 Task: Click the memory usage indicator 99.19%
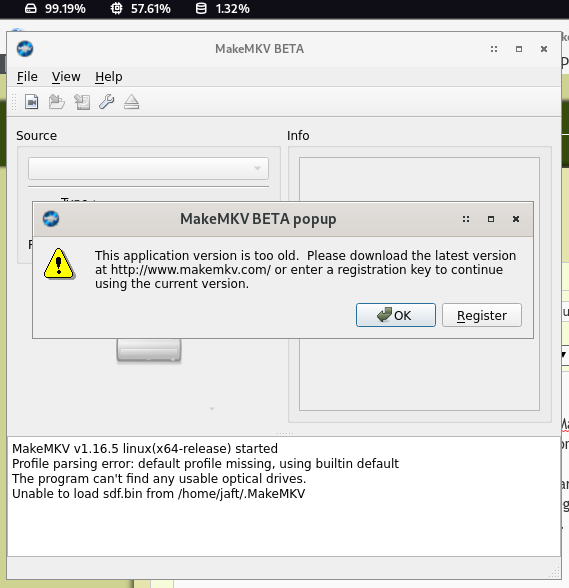tap(55, 9)
